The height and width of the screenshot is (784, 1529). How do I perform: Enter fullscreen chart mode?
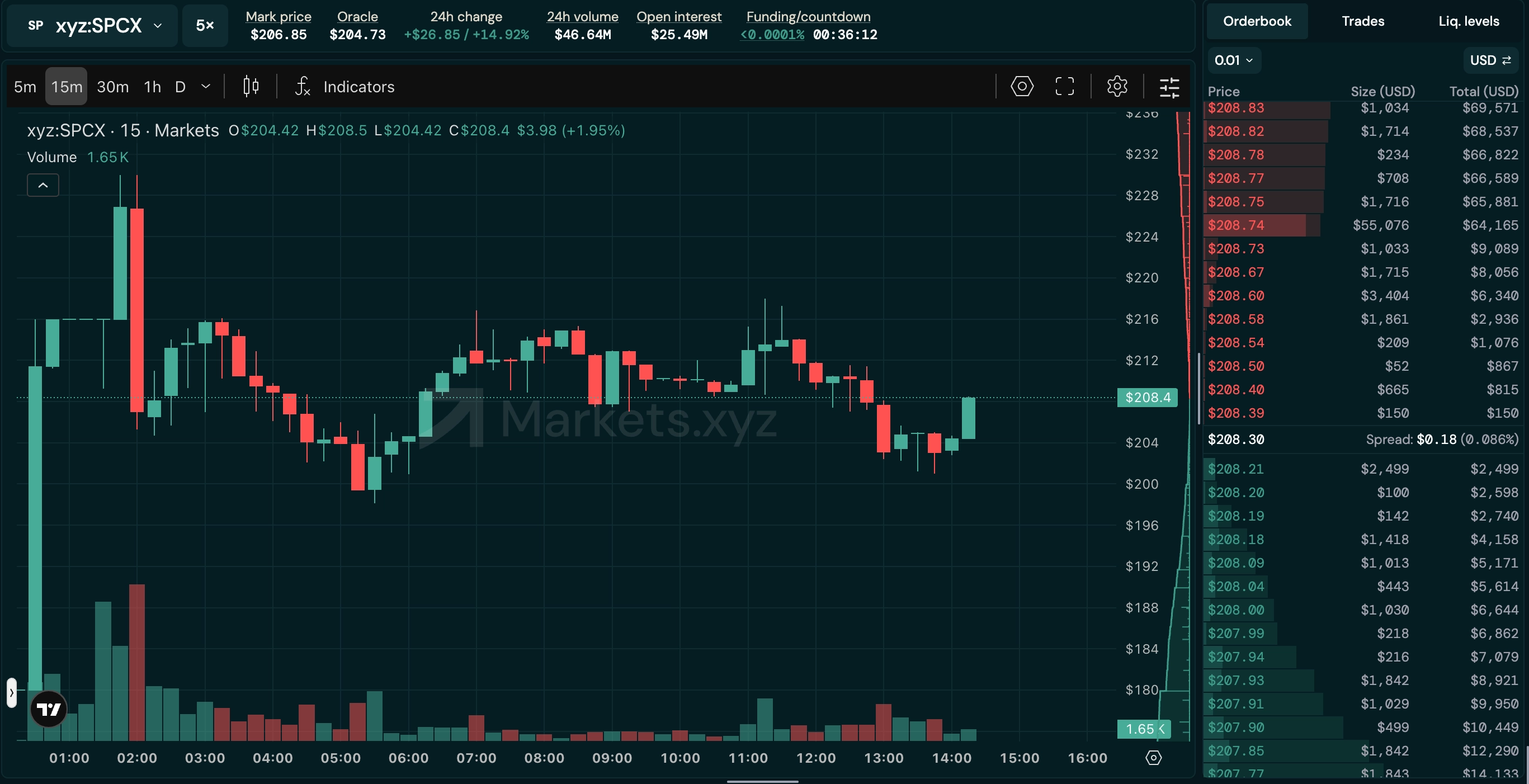pyautogui.click(x=1064, y=87)
